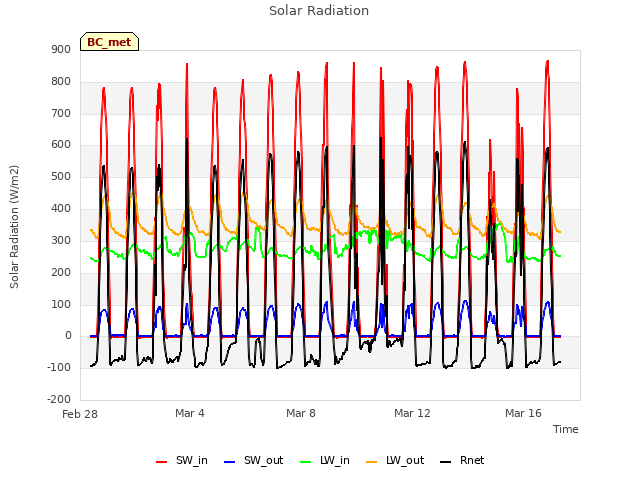Click the 300 y-axis tick label
The image size is (640, 480).
coord(61,240)
